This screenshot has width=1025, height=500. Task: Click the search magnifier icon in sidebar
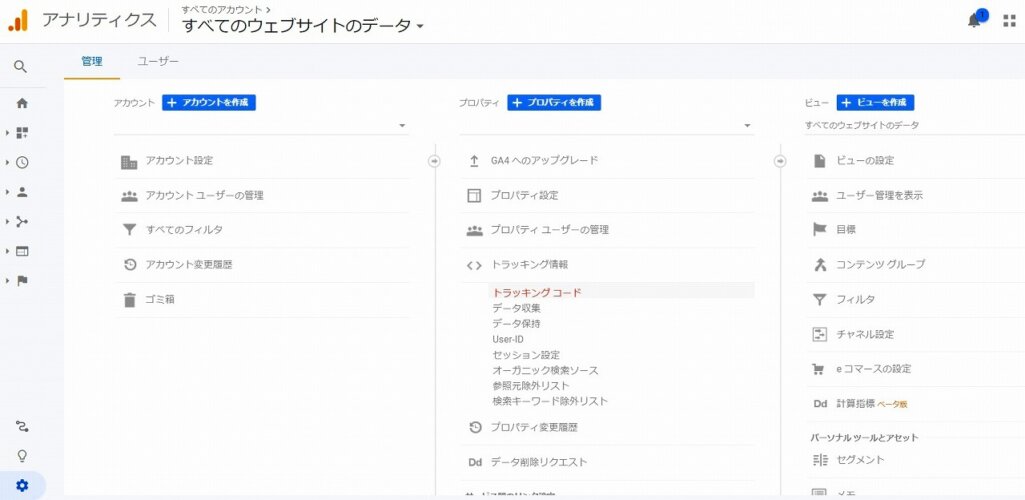21,67
